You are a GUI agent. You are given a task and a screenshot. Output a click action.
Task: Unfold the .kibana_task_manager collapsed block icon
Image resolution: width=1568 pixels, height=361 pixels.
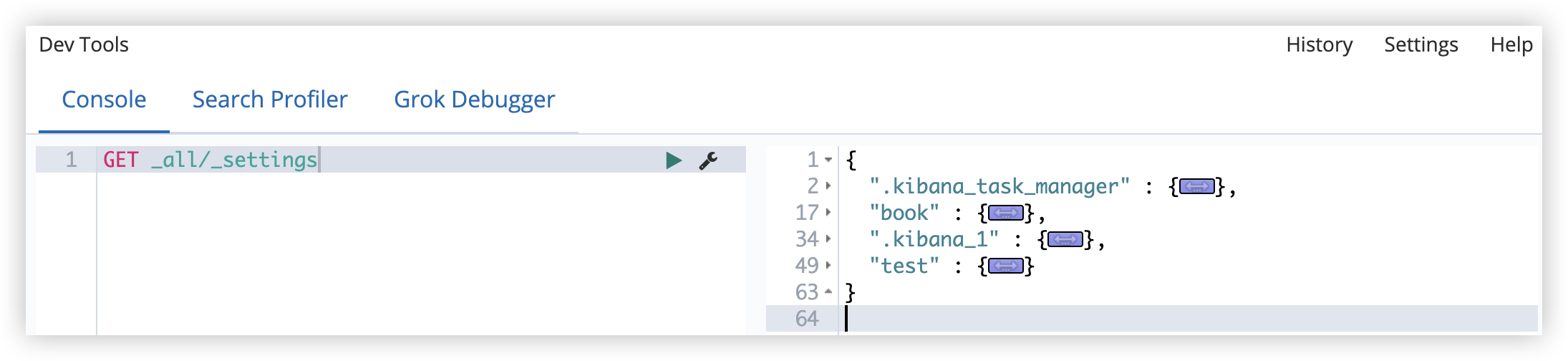[1197, 187]
